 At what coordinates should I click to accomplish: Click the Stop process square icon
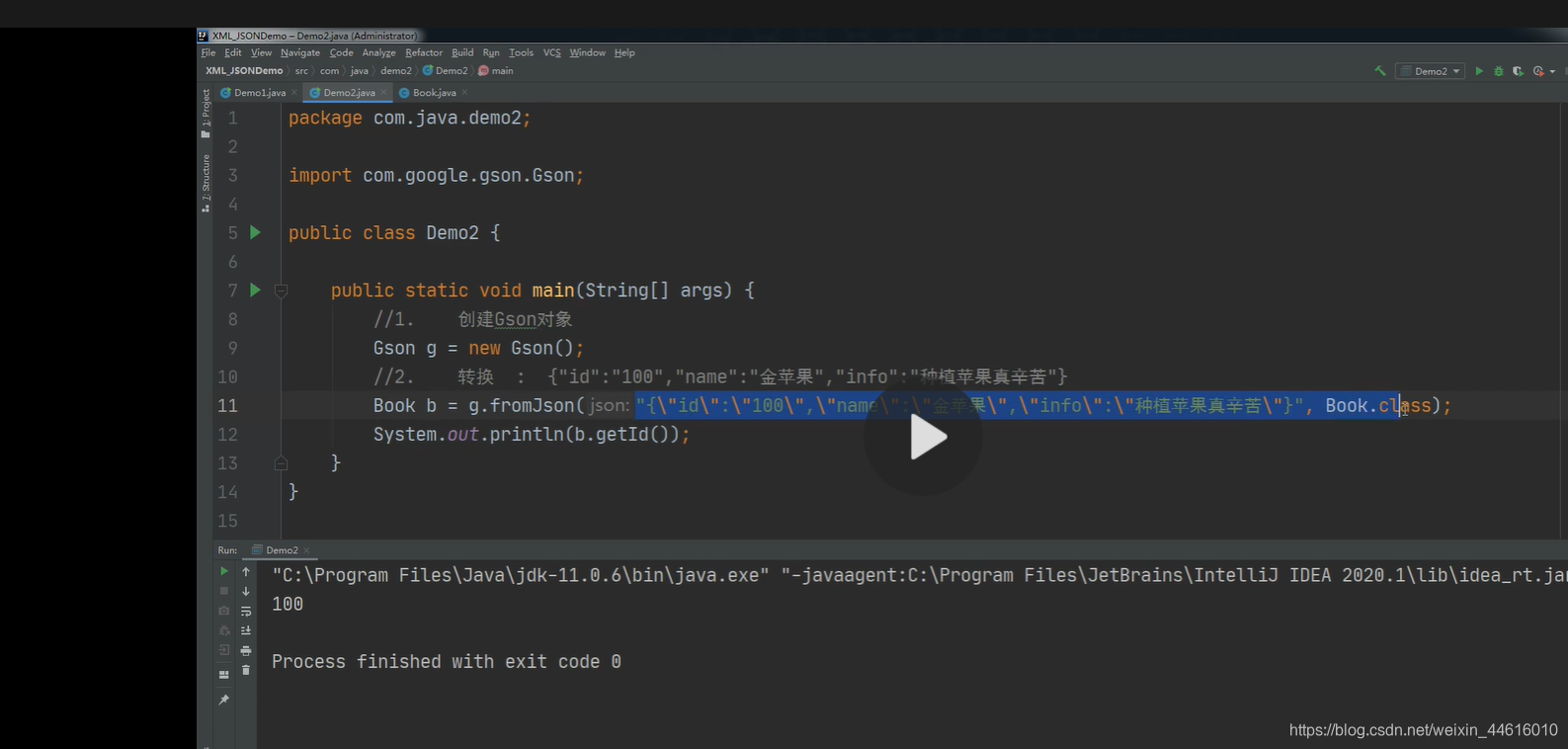pyautogui.click(x=224, y=591)
